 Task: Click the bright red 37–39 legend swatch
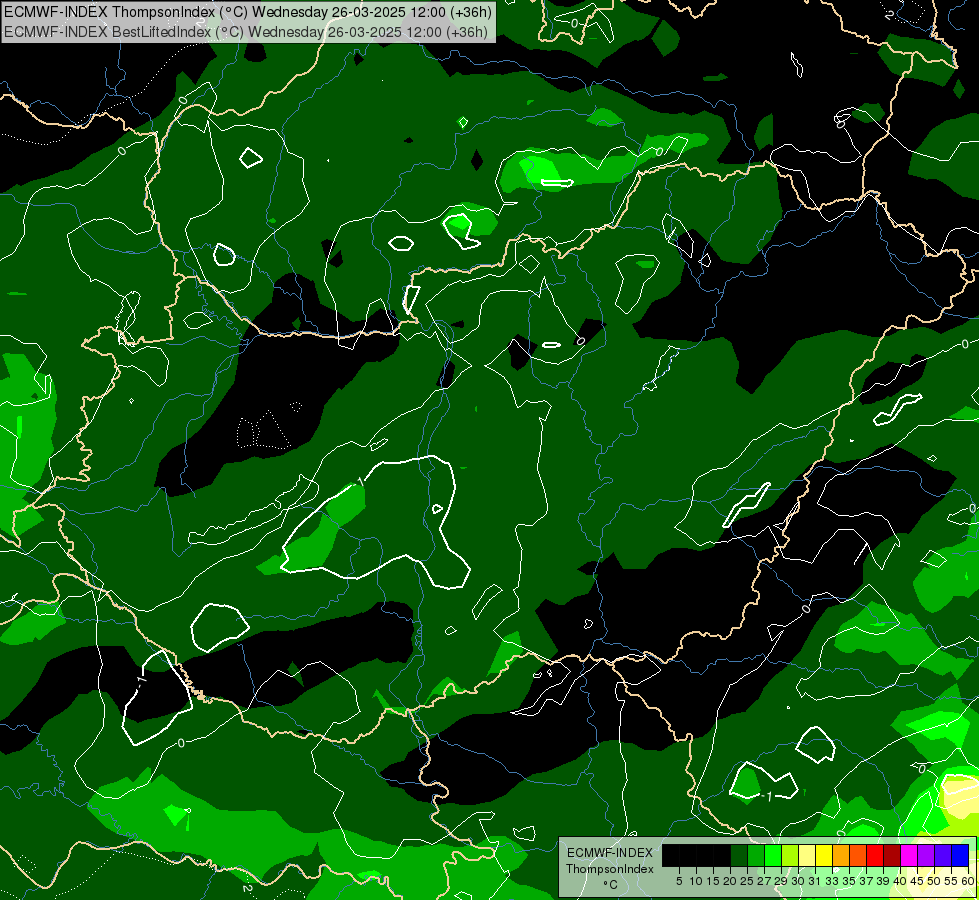(875, 856)
